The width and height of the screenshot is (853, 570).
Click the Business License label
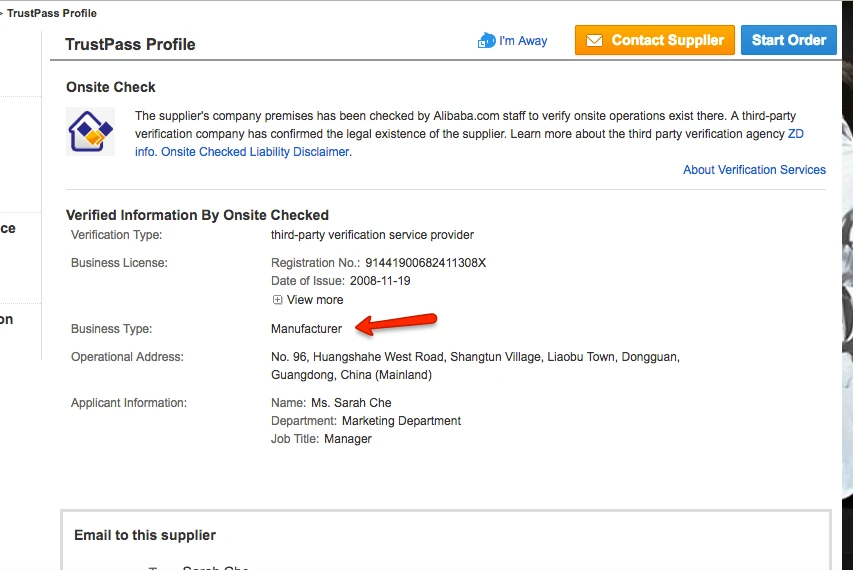[119, 263]
